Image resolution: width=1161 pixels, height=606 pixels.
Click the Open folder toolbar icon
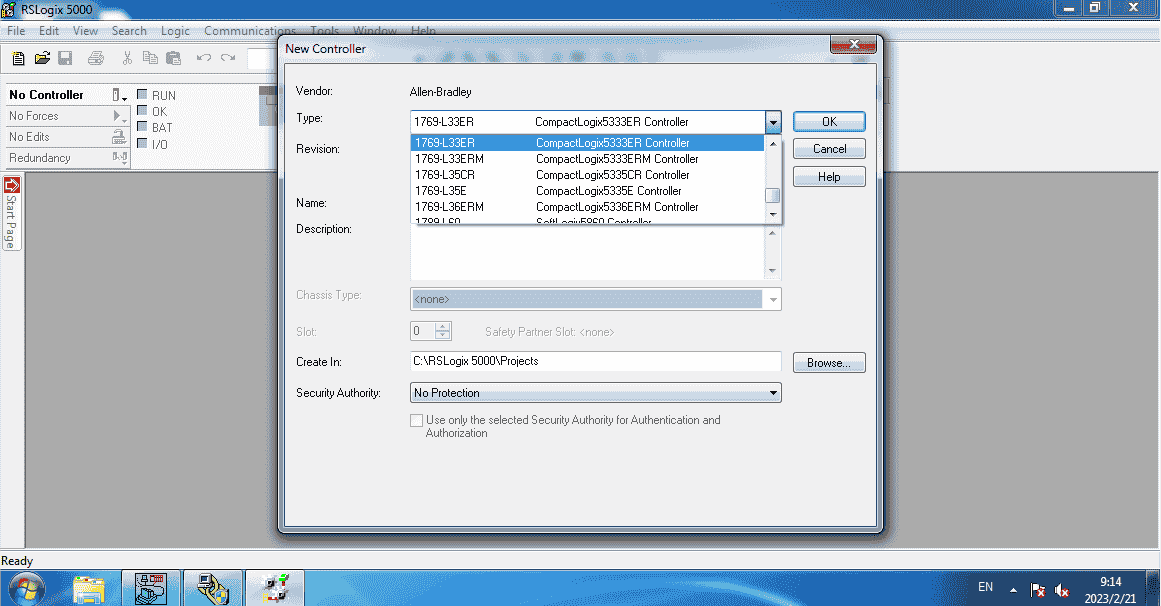pos(42,58)
